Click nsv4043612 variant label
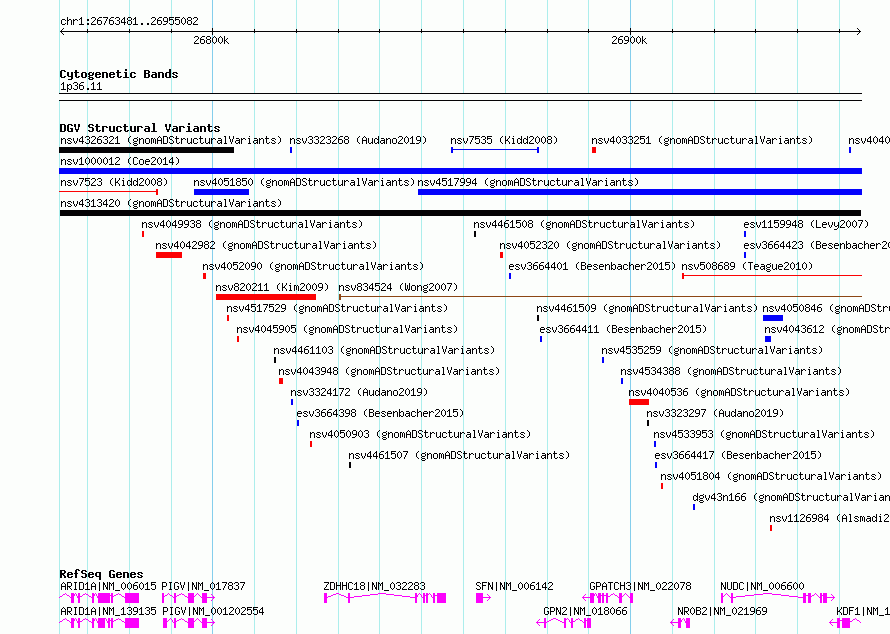The image size is (890, 634). tap(827, 329)
